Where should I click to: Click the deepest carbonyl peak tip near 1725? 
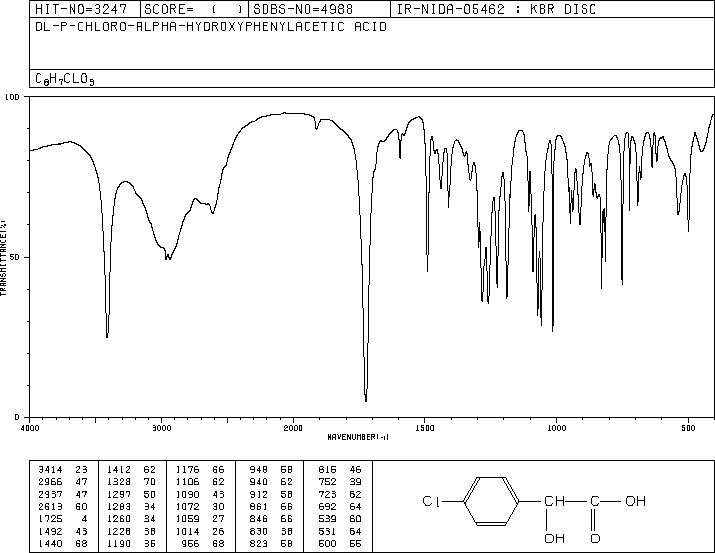pyautogui.click(x=366, y=401)
